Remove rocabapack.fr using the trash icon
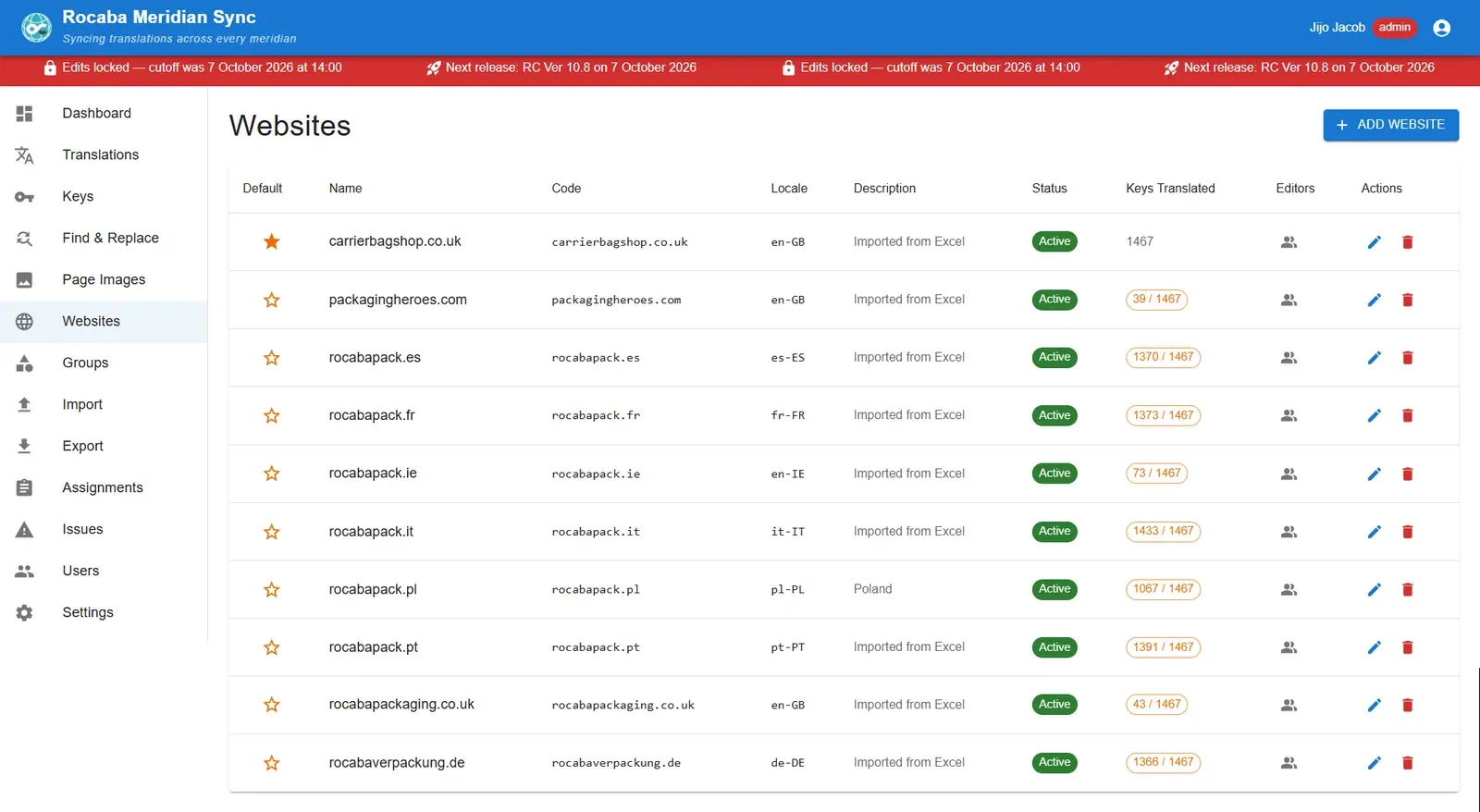The height and width of the screenshot is (812, 1480). pos(1407,416)
